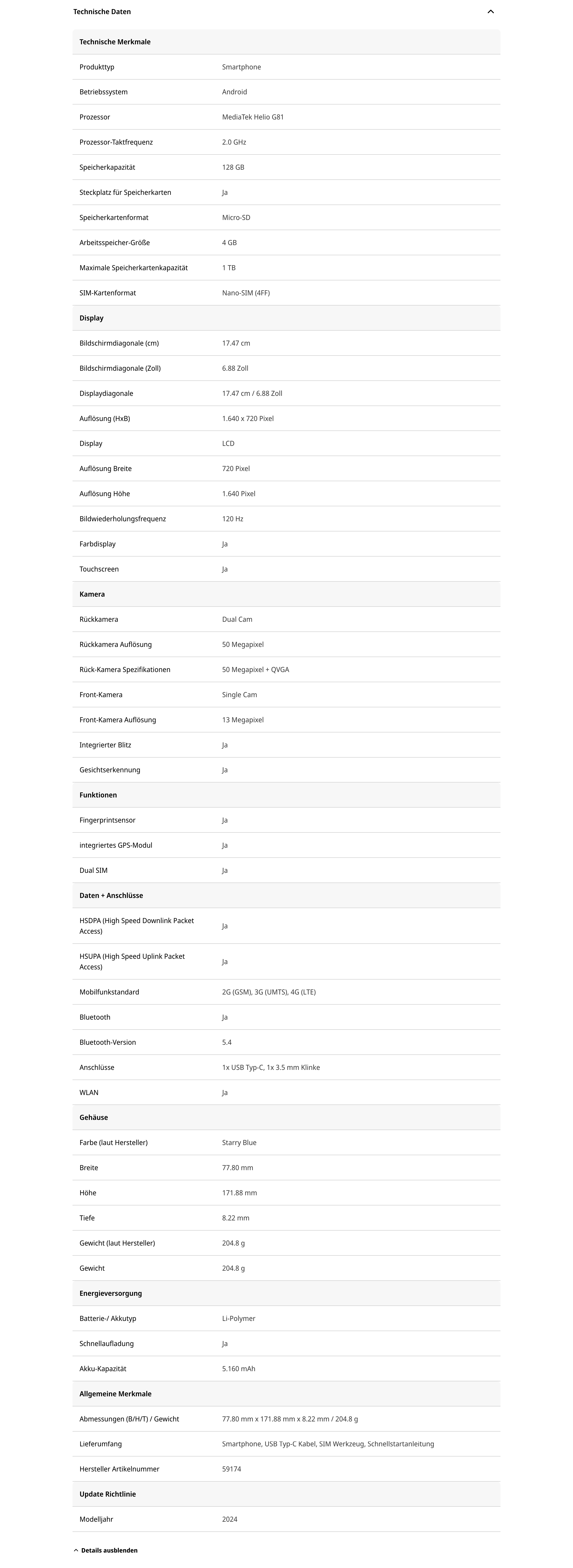The width and height of the screenshot is (573, 1568).
Task: Click the Details ausblenden link
Action: pos(109,1550)
